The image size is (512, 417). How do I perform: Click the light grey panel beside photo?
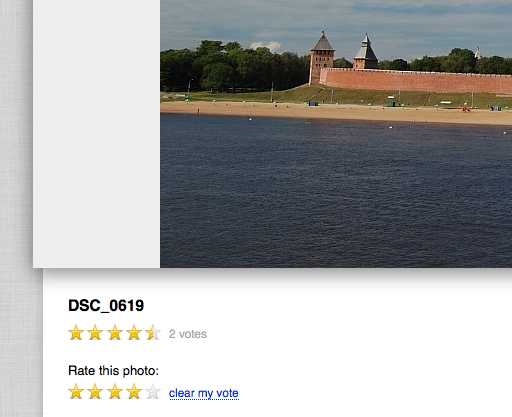(96, 134)
